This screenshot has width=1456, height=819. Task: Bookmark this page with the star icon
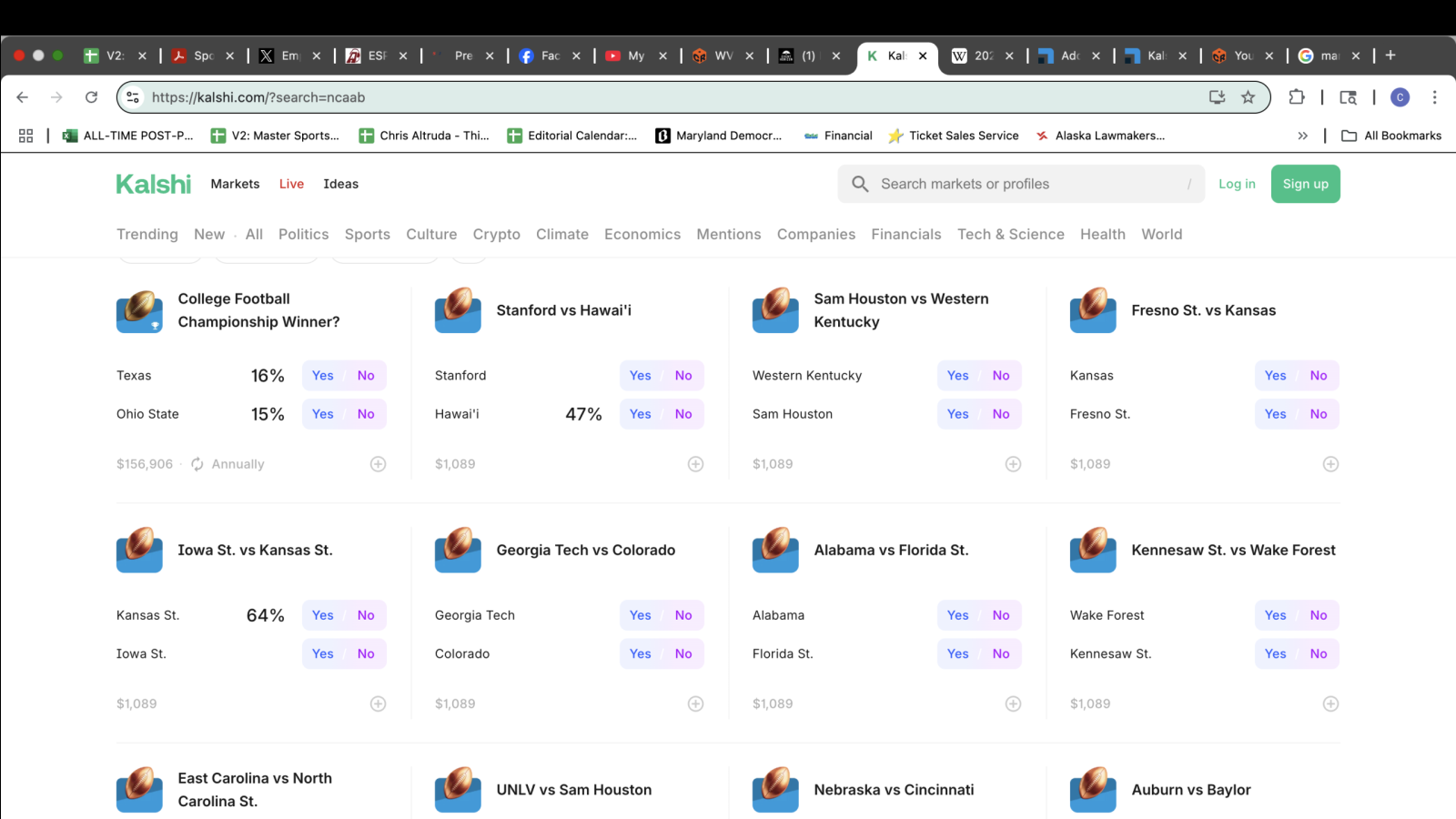coord(1248,97)
